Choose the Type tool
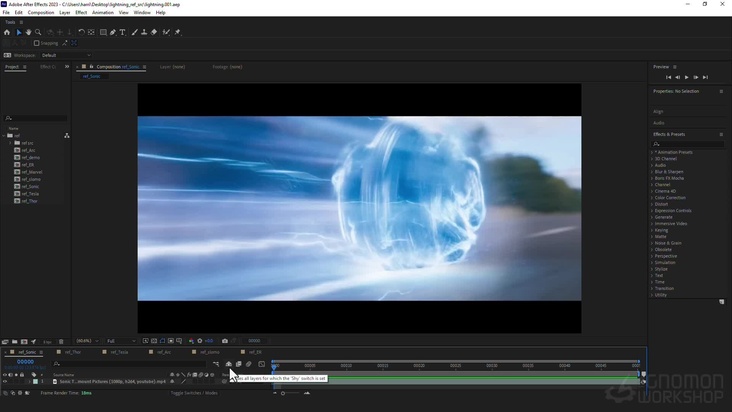Image resolution: width=732 pixels, height=412 pixels. pos(123,32)
